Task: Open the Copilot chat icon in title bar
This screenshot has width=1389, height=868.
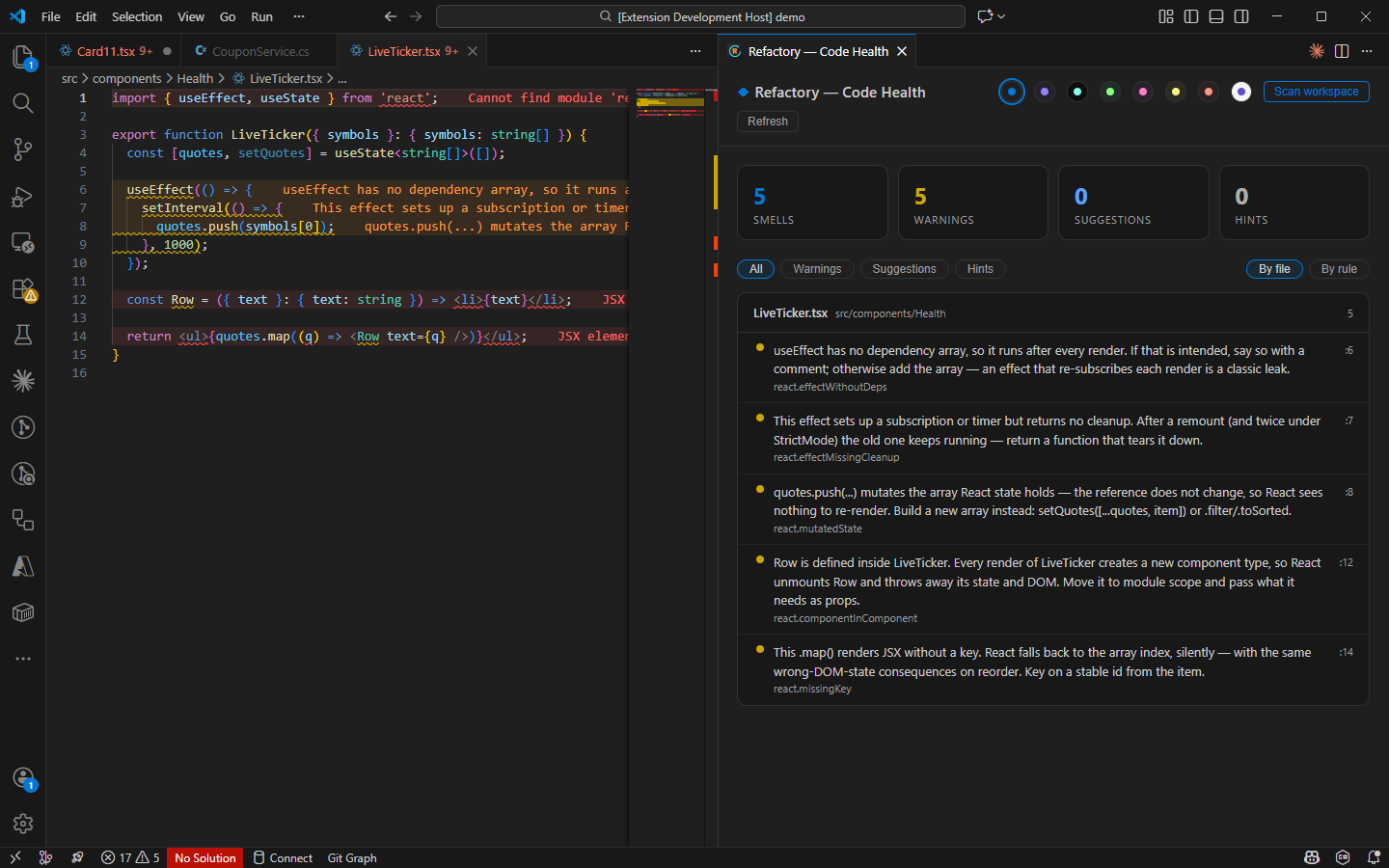Action: pyautogui.click(x=985, y=16)
